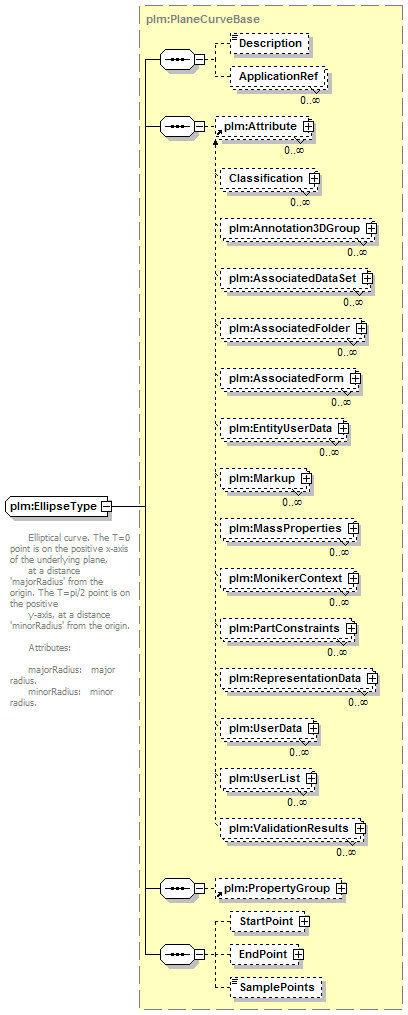
Task: Select the ApplicationRef element
Action: [278, 77]
